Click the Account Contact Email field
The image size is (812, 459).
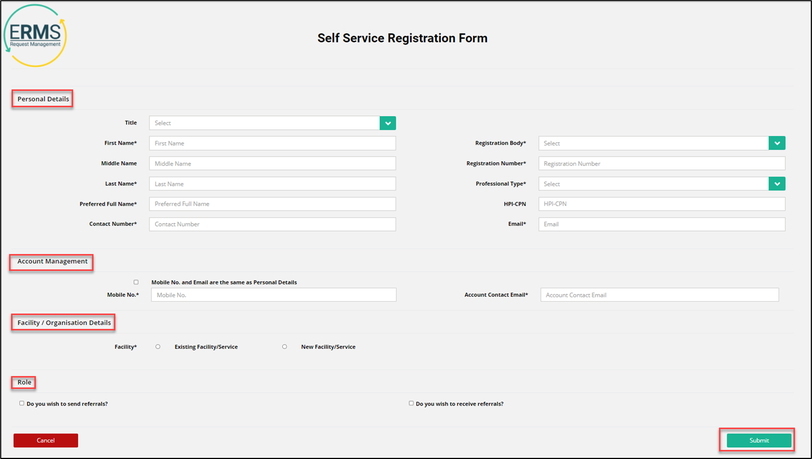pos(659,295)
